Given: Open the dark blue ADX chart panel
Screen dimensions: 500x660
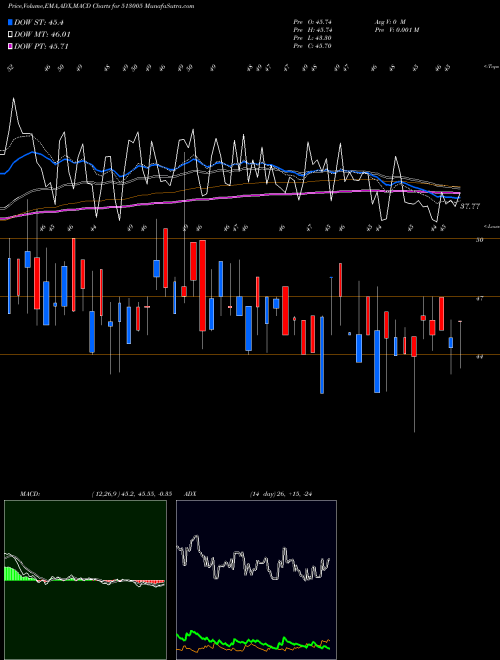Looking at the screenshot, I should click(x=256, y=580).
